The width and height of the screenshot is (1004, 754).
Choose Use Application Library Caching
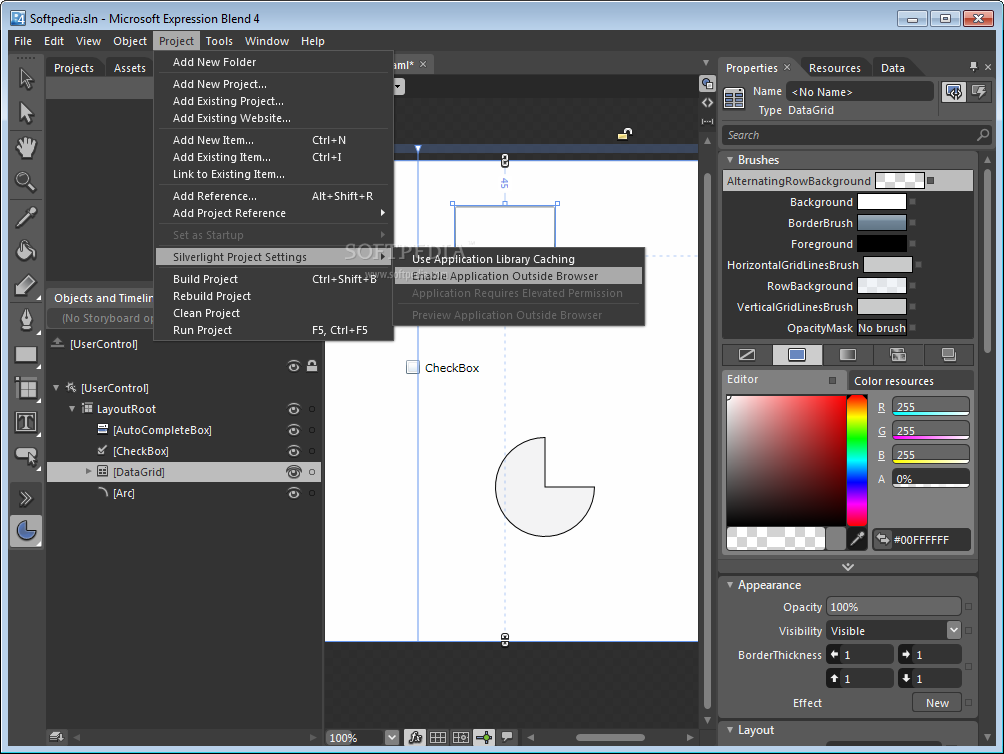[519, 259]
